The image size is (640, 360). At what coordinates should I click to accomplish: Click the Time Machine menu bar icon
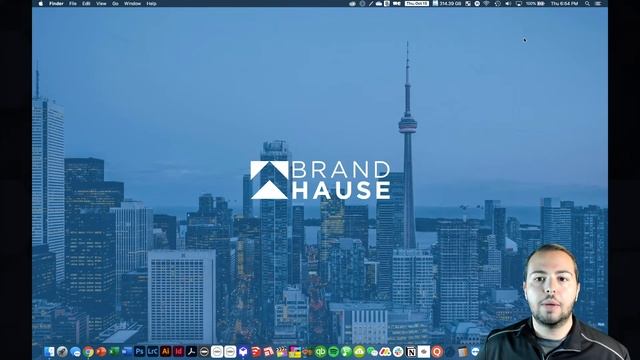(498, 3)
